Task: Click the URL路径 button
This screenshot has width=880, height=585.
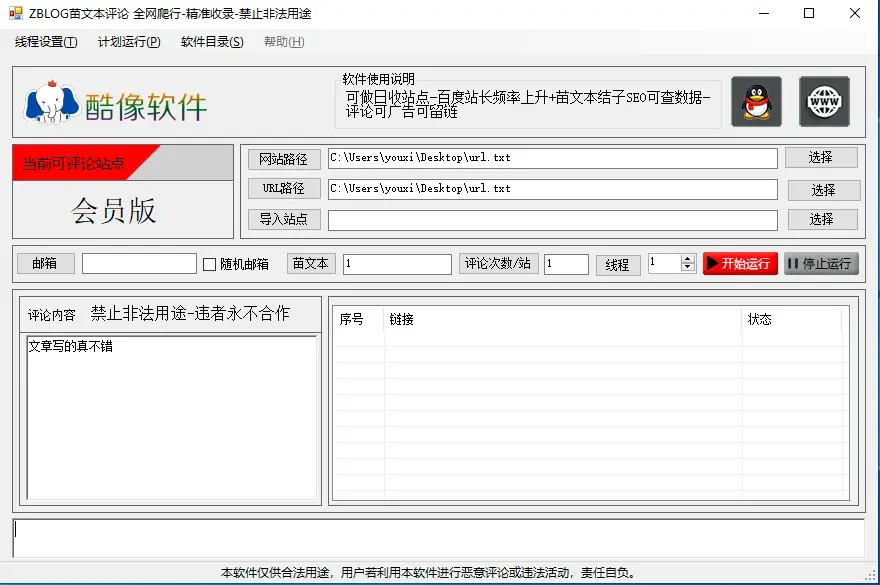Action: [x=284, y=189]
